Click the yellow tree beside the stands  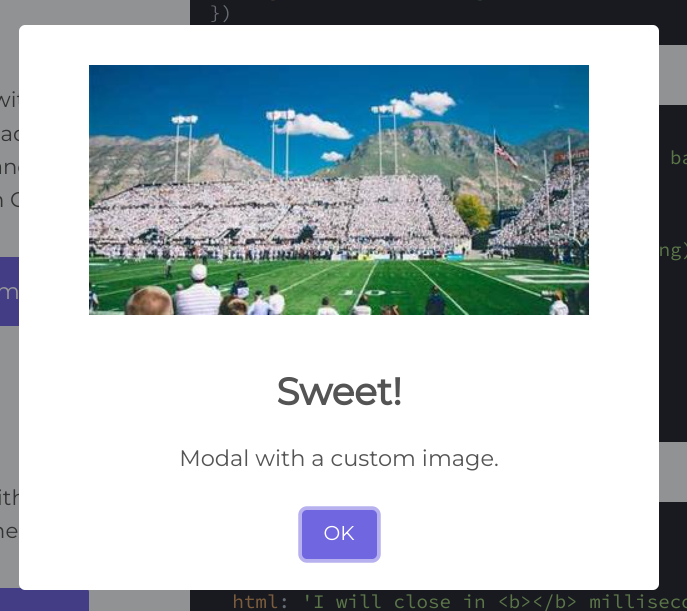(472, 212)
